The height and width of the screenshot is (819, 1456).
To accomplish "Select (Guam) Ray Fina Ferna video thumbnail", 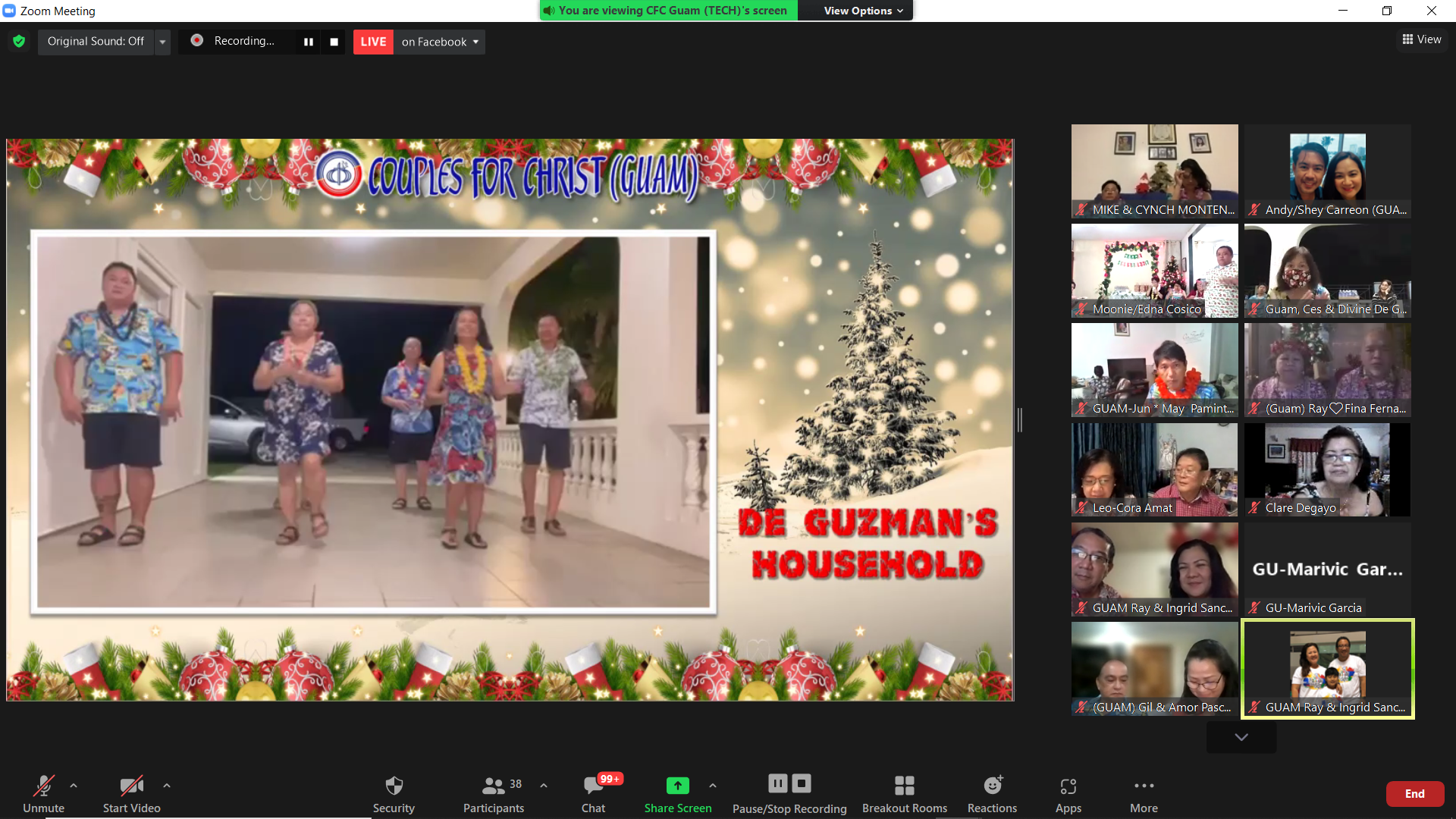I will pyautogui.click(x=1327, y=370).
